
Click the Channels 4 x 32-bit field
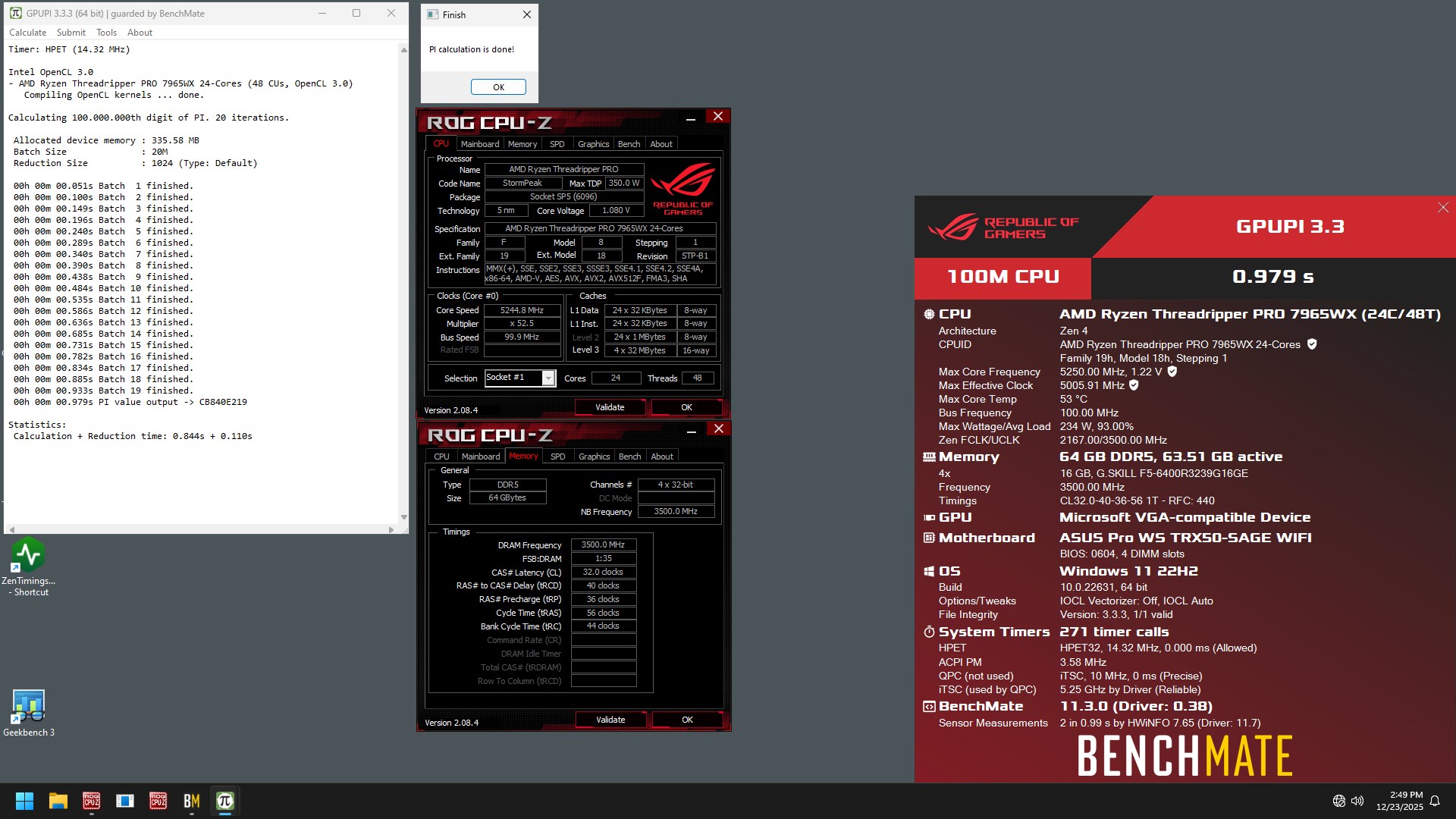tap(676, 485)
